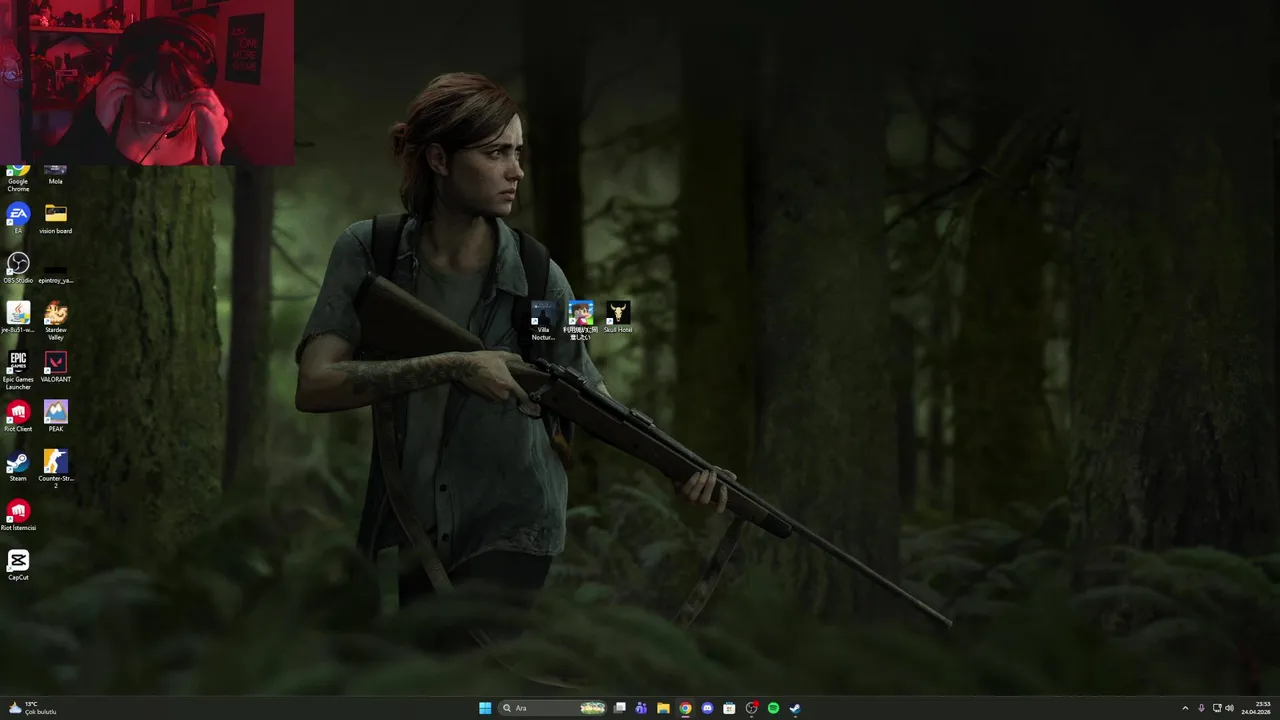Open OBS Studio from the taskbar
The height and width of the screenshot is (720, 1280).
751,708
